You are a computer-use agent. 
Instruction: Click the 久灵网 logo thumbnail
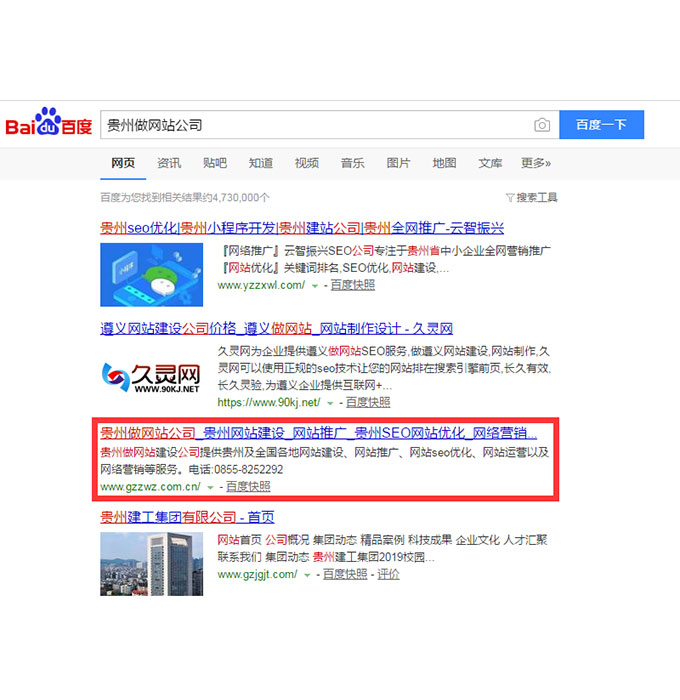tap(151, 377)
